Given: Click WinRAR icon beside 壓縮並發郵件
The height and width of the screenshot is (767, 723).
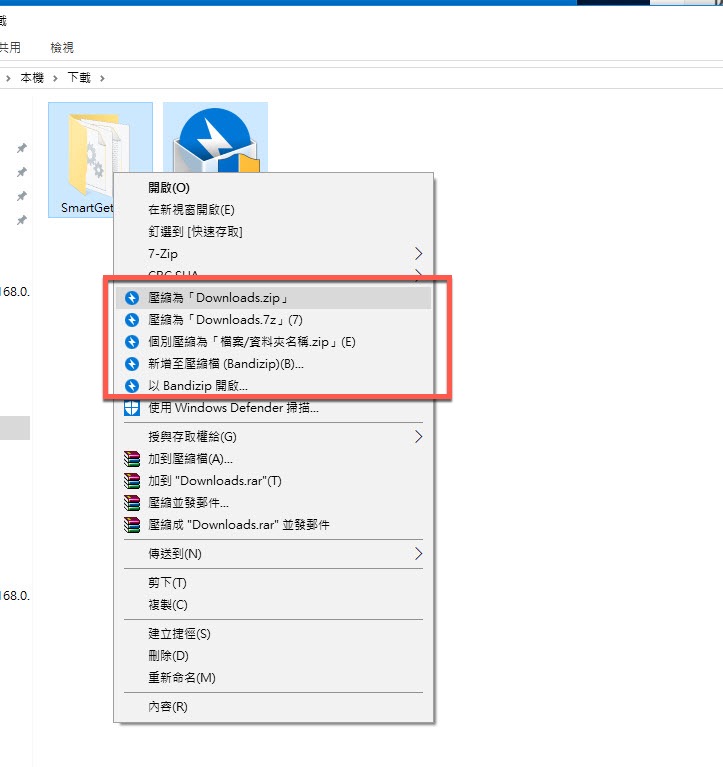Looking at the screenshot, I should pos(132,503).
